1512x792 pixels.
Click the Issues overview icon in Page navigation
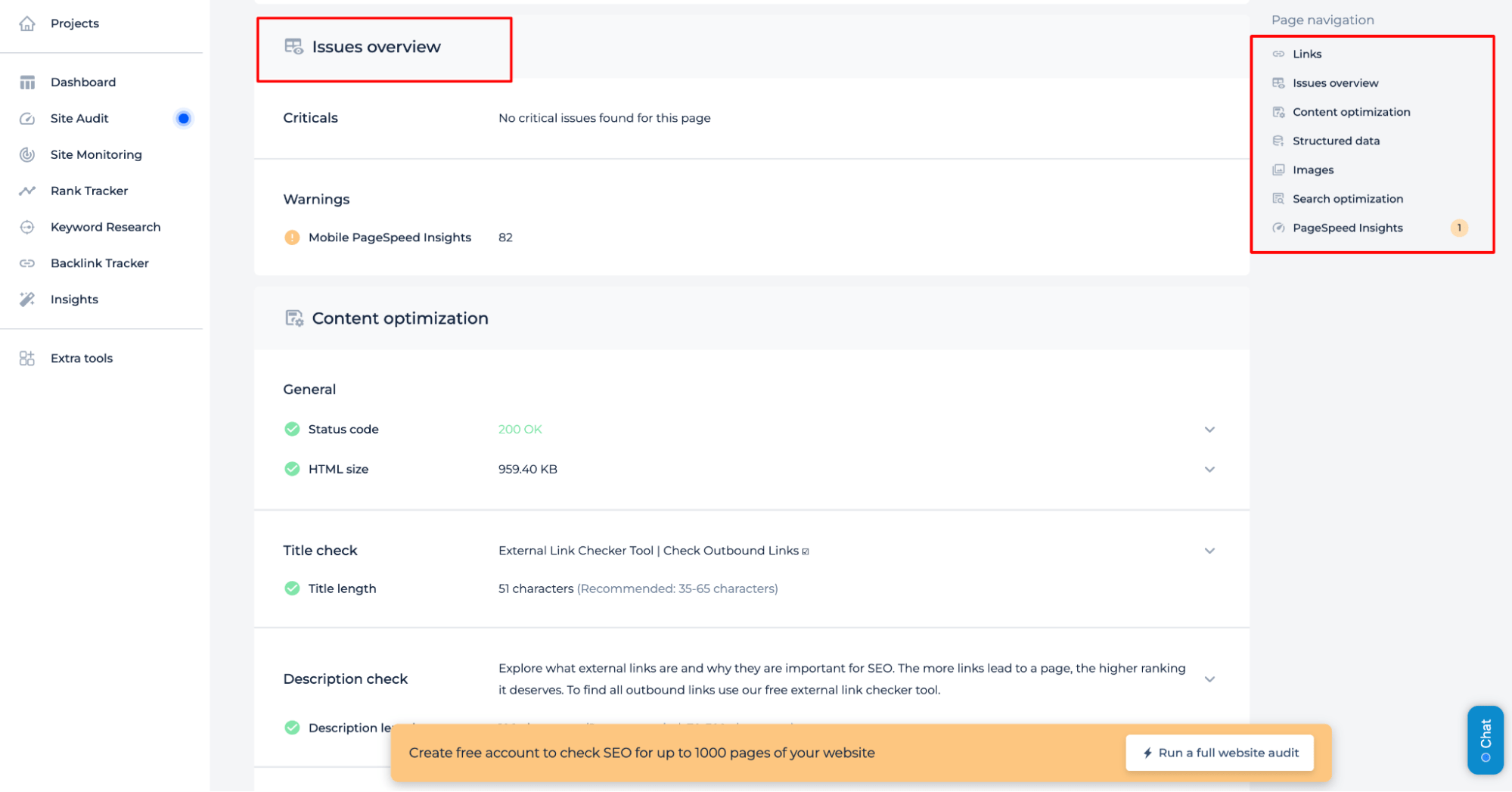coord(1278,83)
